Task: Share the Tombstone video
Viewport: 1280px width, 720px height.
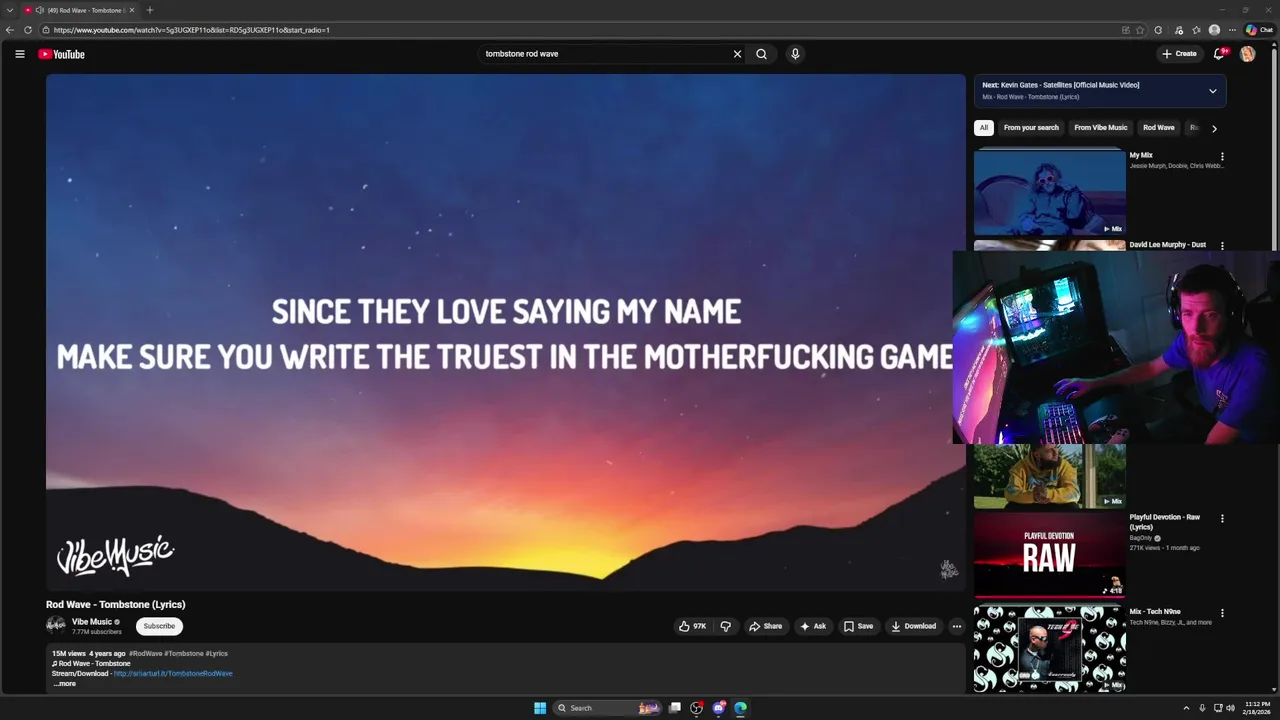Action: [x=765, y=626]
